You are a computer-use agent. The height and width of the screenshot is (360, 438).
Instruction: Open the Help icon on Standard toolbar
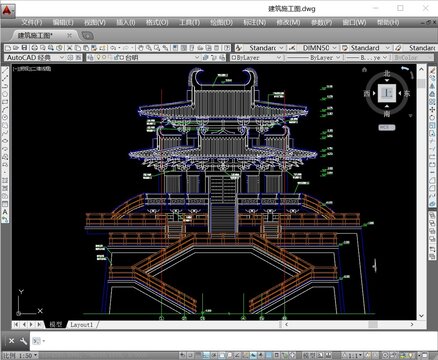pos(227,48)
